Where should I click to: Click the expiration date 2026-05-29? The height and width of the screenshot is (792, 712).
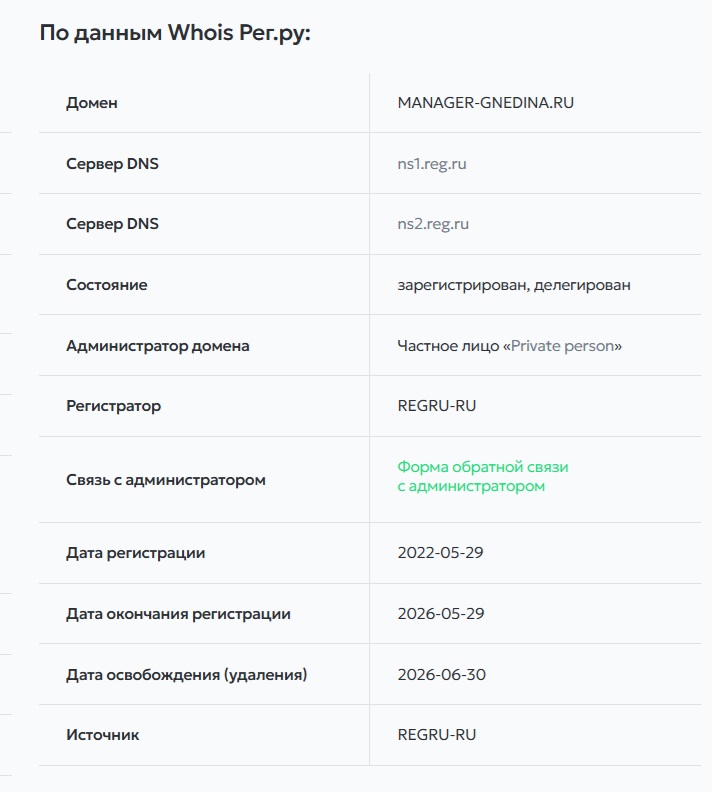441,614
